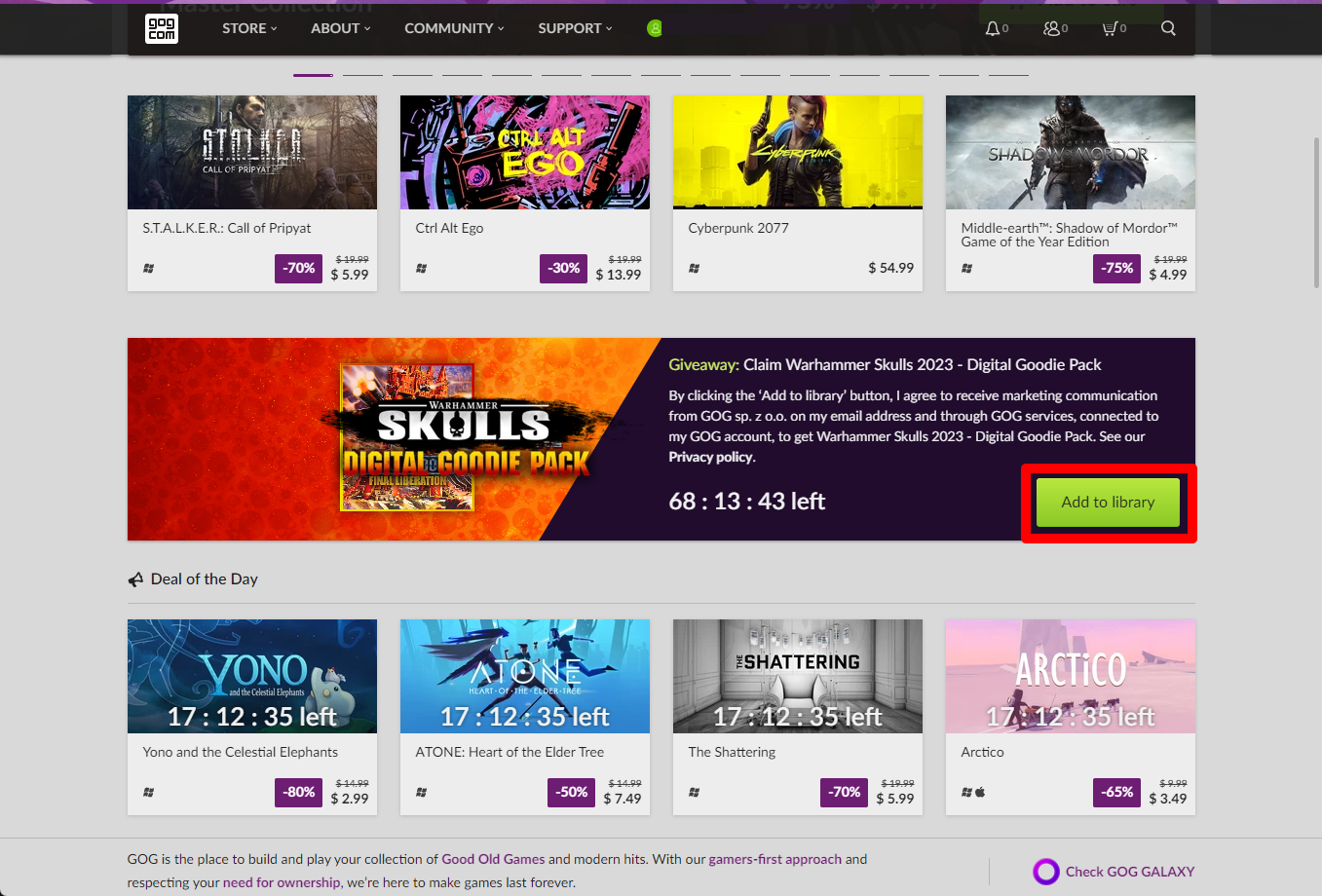This screenshot has height=896, width=1322.
Task: Click the Windows icon on S.T.A.L.K.E.R. card
Action: [149, 268]
